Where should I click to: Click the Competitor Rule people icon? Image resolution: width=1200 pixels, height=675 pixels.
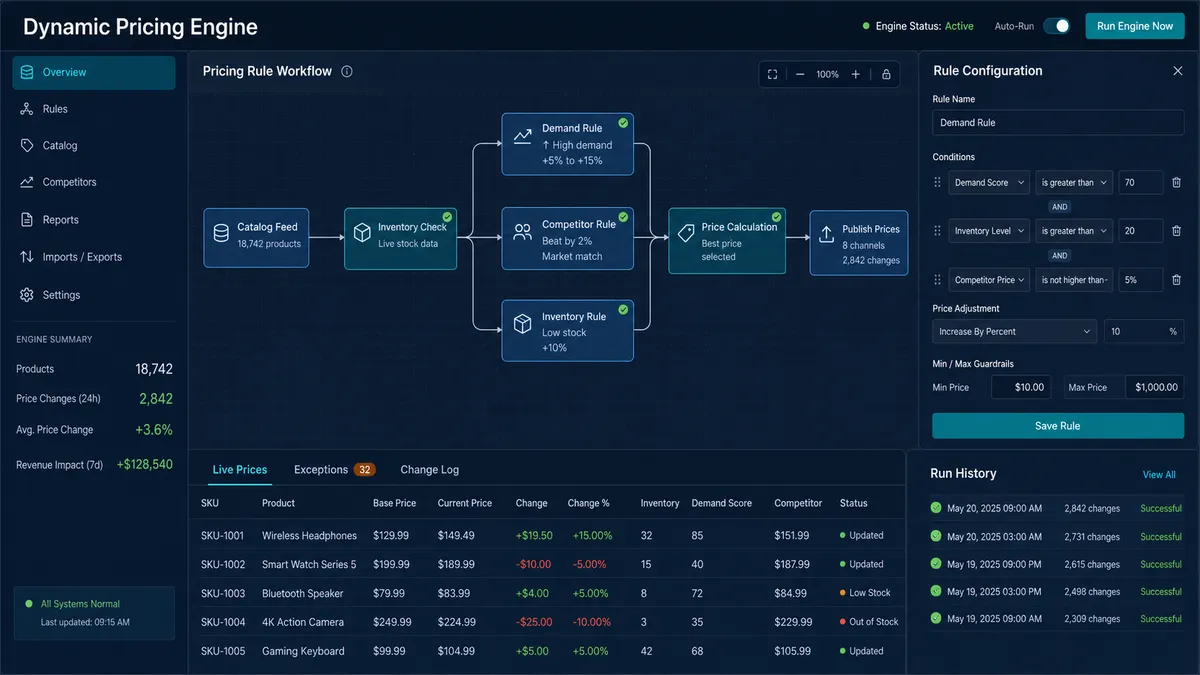pyautogui.click(x=522, y=232)
